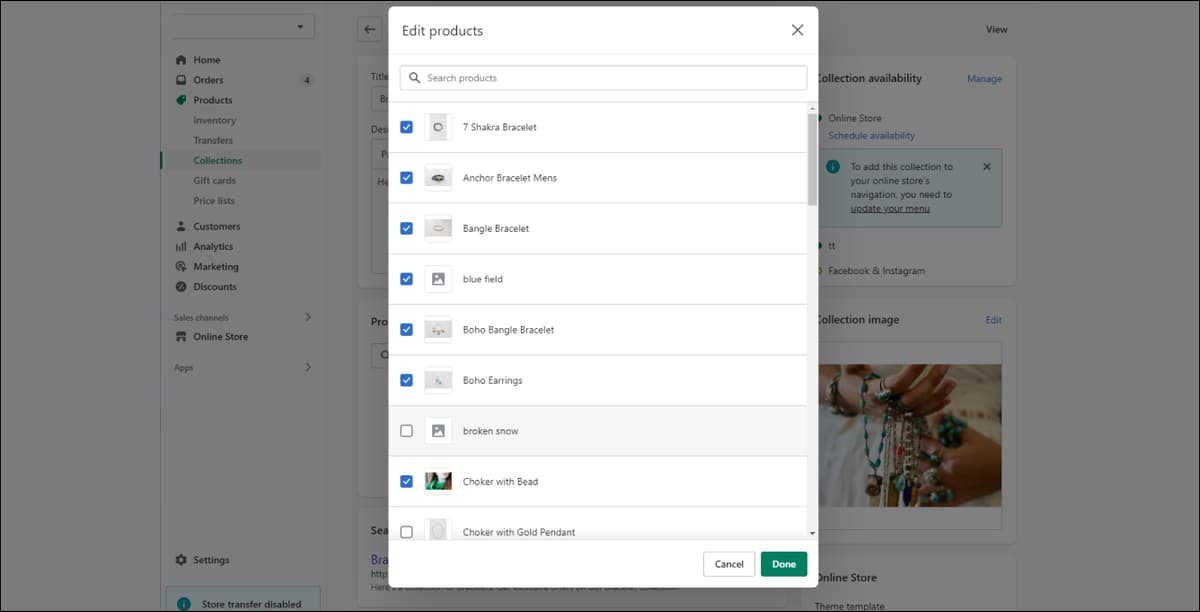Image resolution: width=1200 pixels, height=612 pixels.
Task: Click the back arrow button behind the dialog
Action: point(370,29)
